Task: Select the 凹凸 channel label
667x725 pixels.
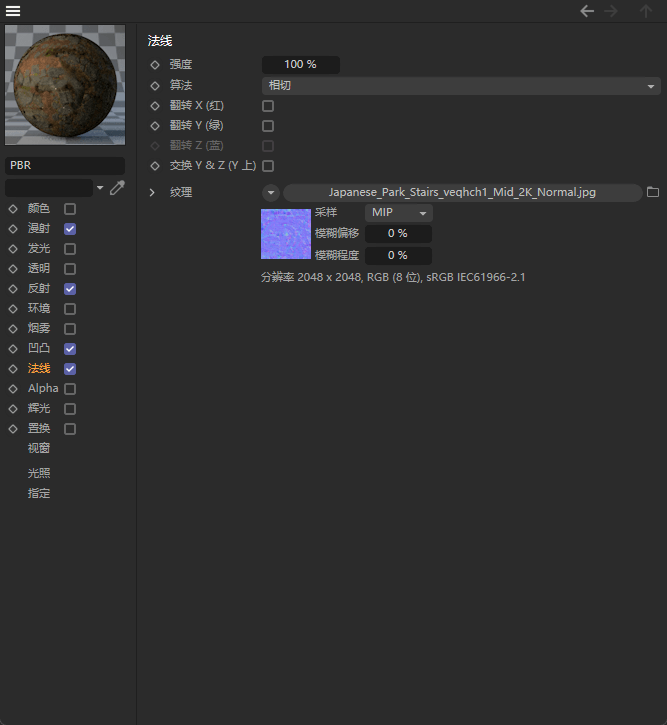Action: 39,348
